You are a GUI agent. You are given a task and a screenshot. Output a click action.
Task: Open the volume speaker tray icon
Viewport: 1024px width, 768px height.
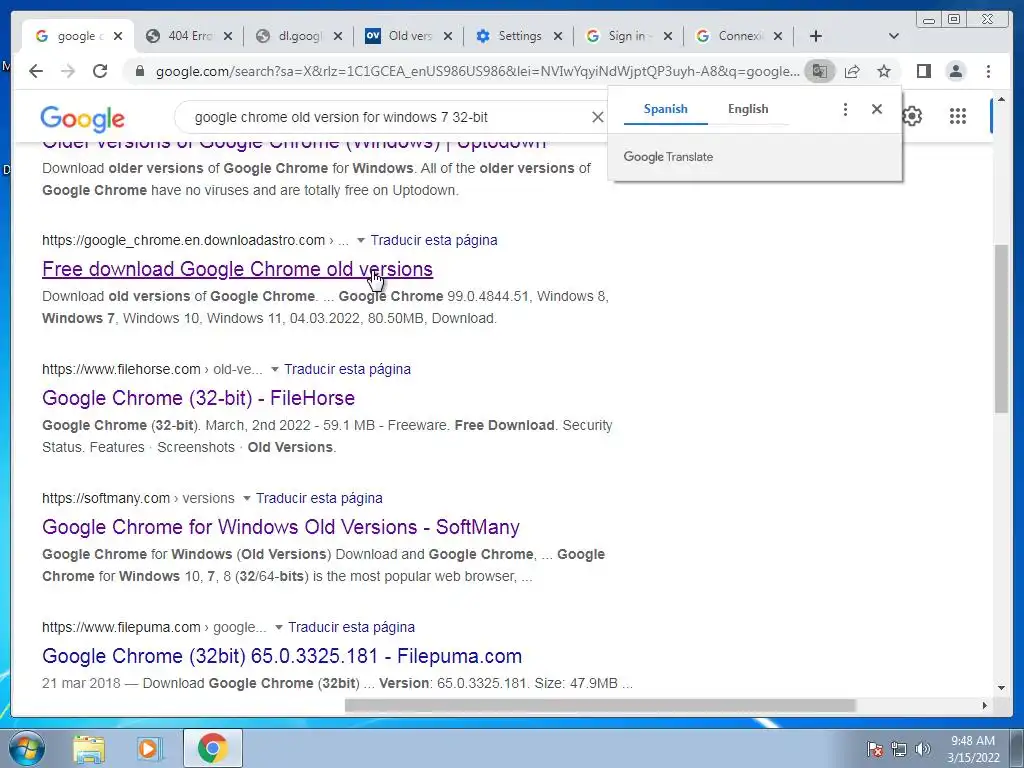tap(923, 749)
